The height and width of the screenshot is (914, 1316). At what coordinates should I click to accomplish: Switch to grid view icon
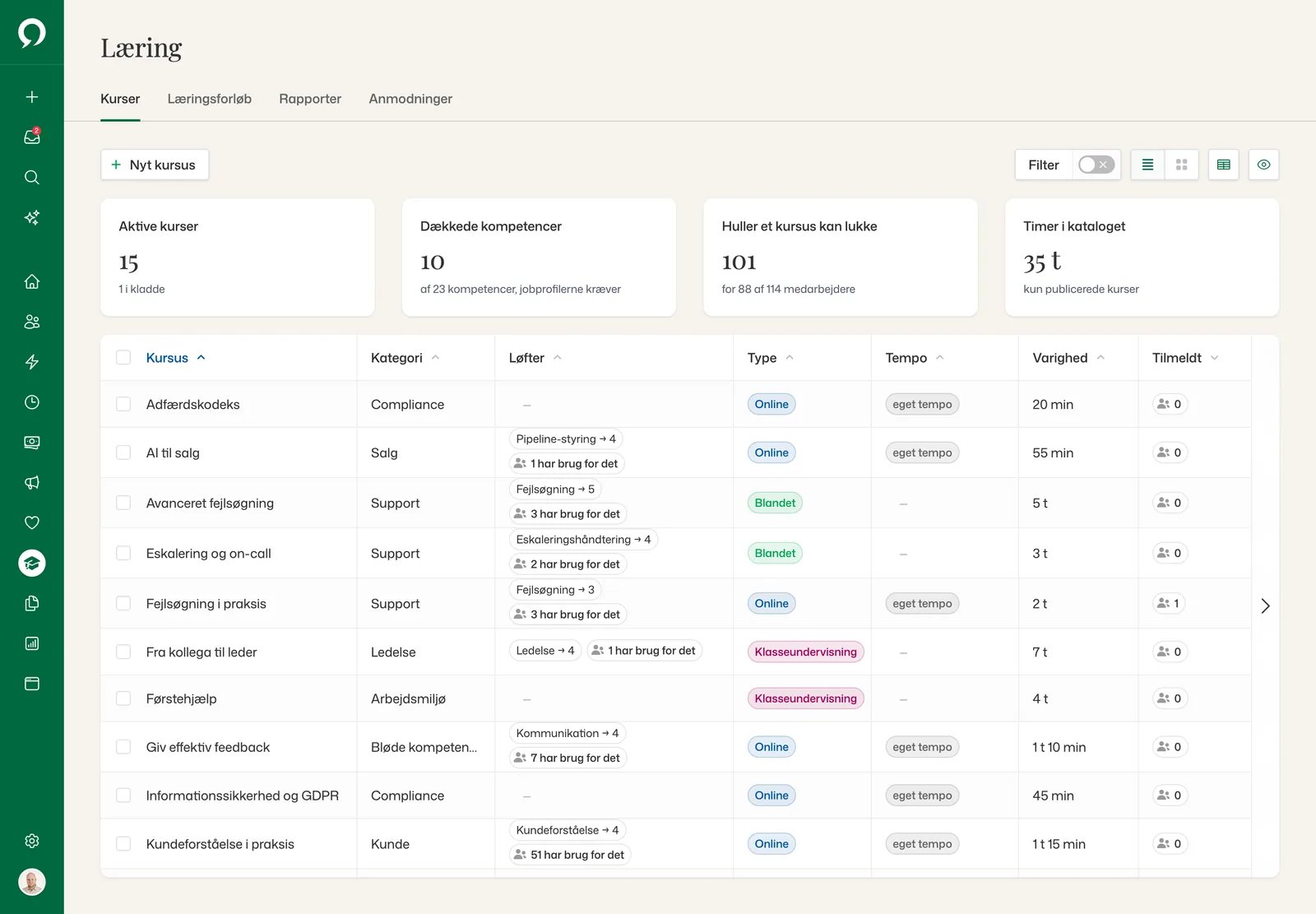[x=1182, y=165]
